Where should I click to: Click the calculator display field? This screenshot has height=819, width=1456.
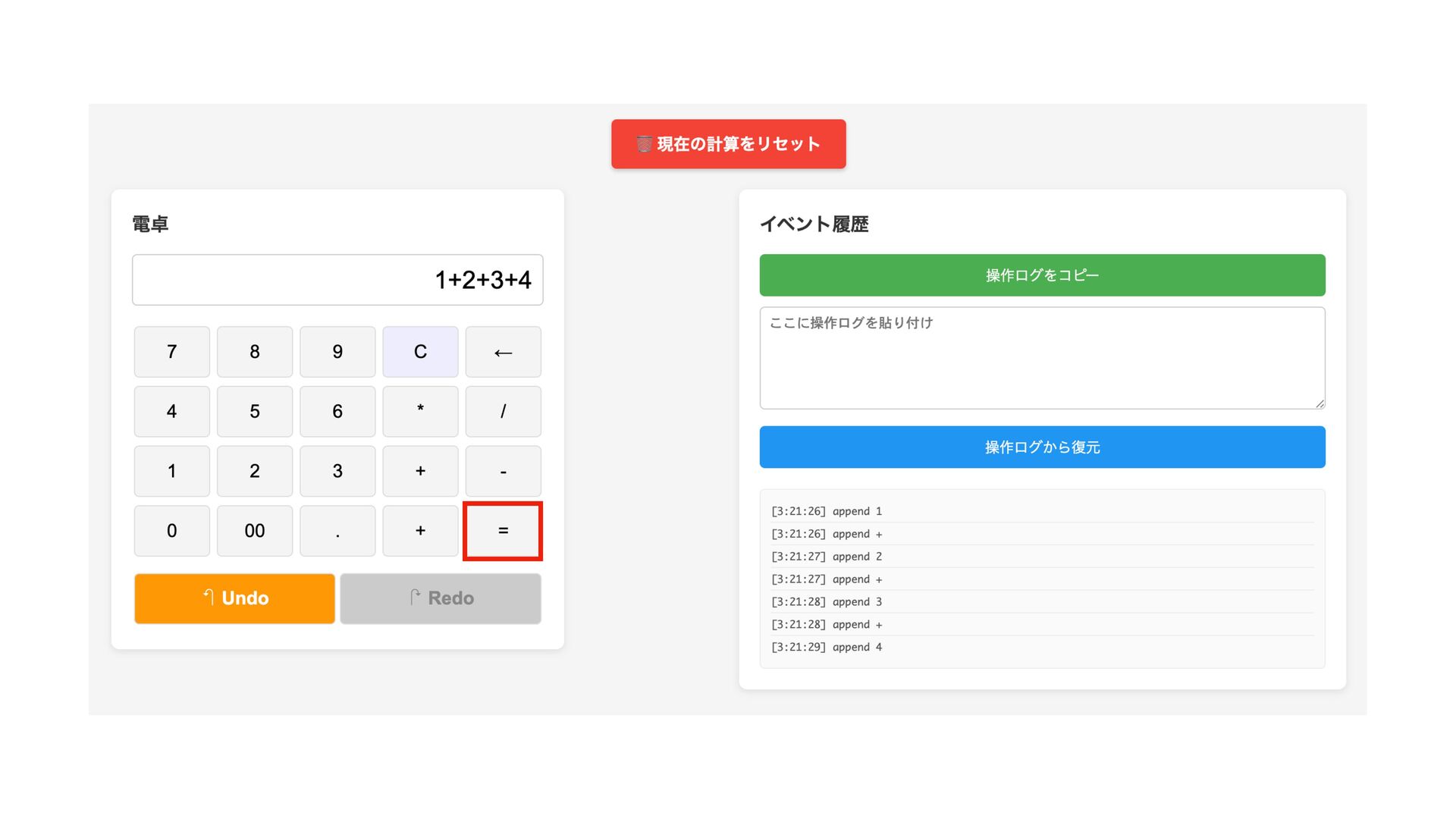(x=337, y=280)
